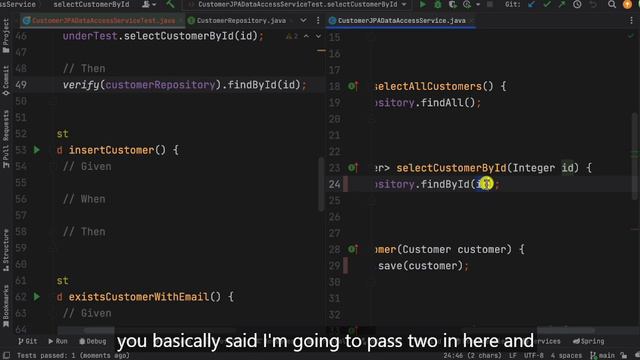
Task: Toggle tool window bars icon in status bar
Action: point(6,356)
